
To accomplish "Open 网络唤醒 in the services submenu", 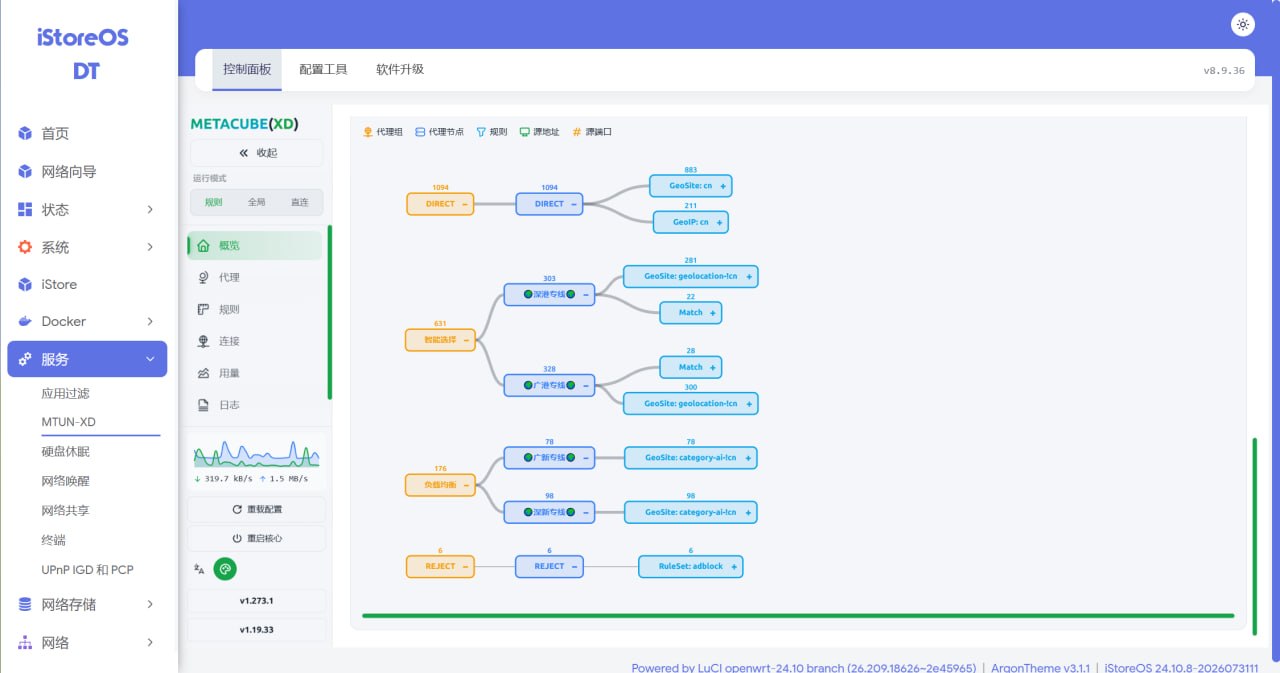I will pyautogui.click(x=65, y=481).
